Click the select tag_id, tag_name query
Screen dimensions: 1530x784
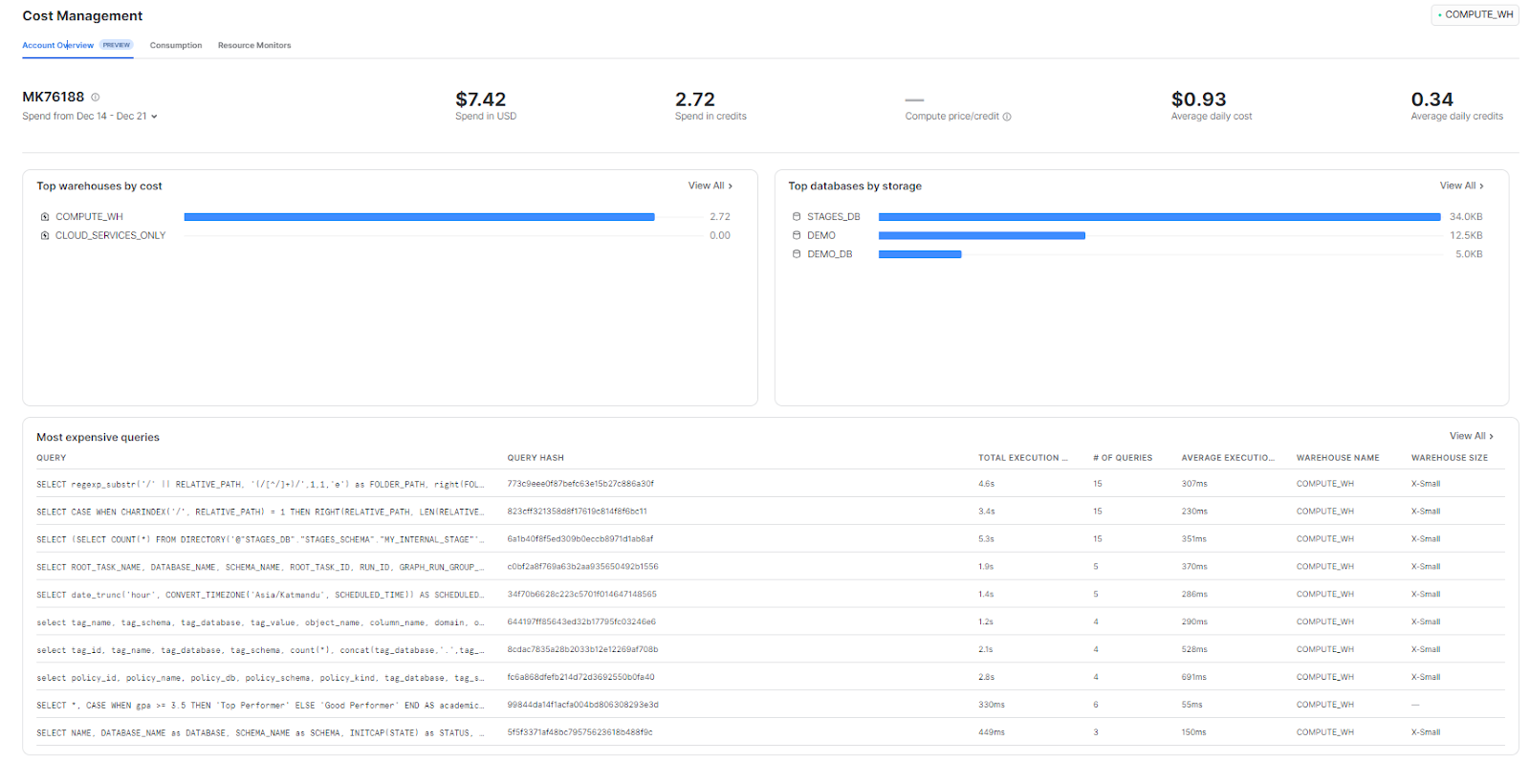pyautogui.click(x=260, y=650)
